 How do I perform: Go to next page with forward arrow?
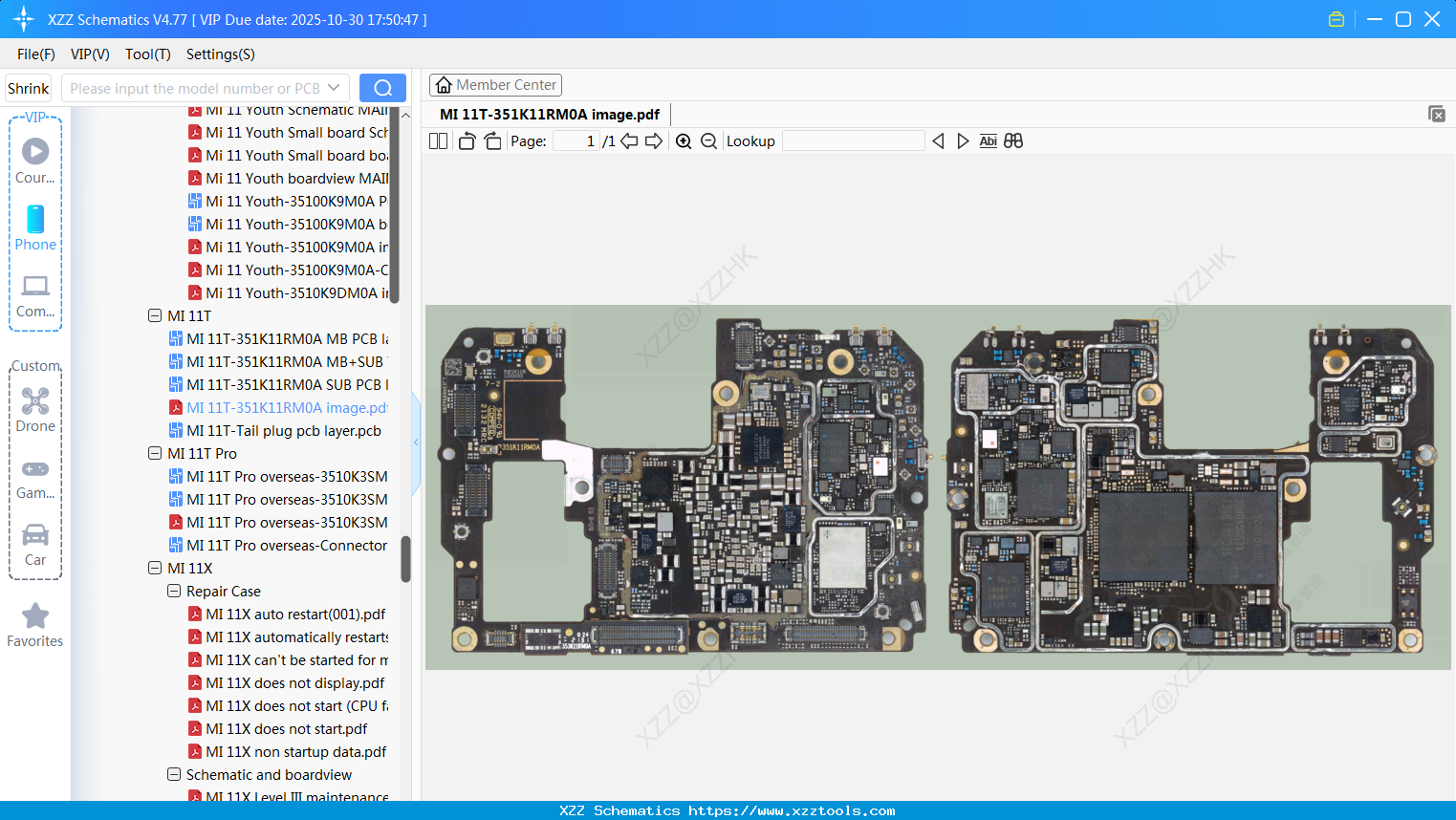click(654, 140)
